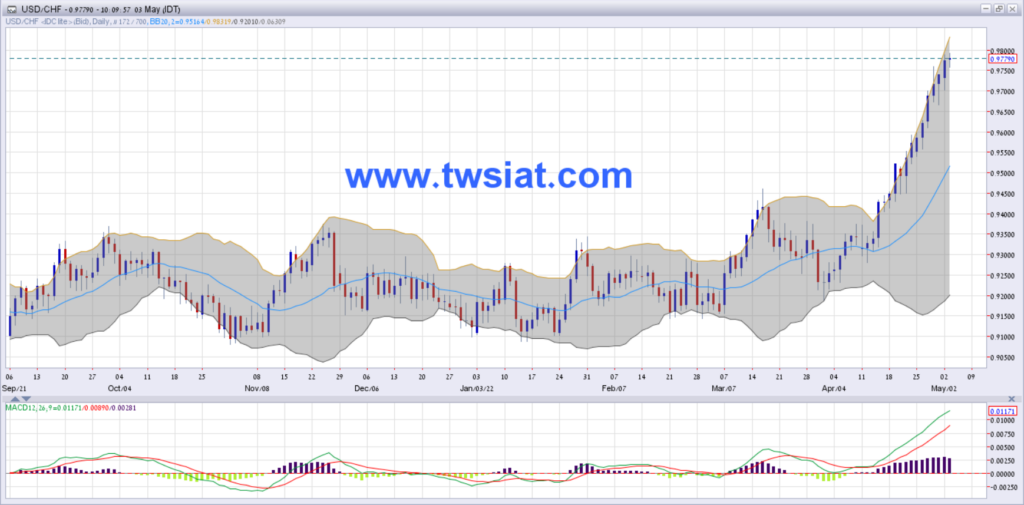The image size is (1024, 505).
Task: Click the Oct/04 date axis label
Action: click(118, 388)
